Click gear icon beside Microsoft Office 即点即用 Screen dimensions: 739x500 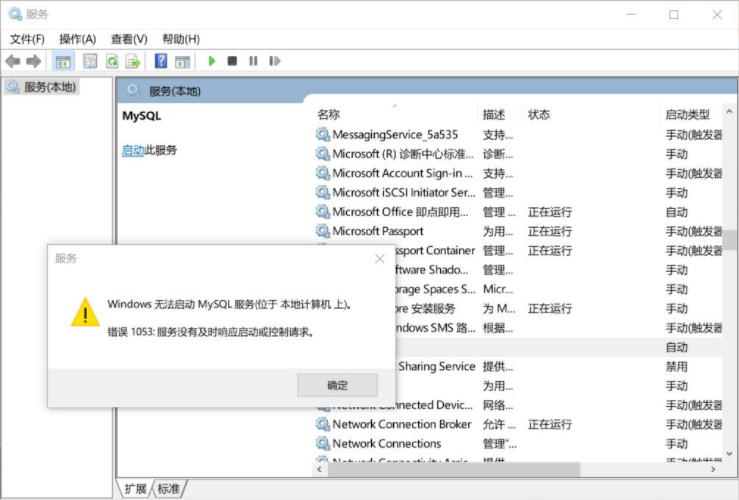322,212
